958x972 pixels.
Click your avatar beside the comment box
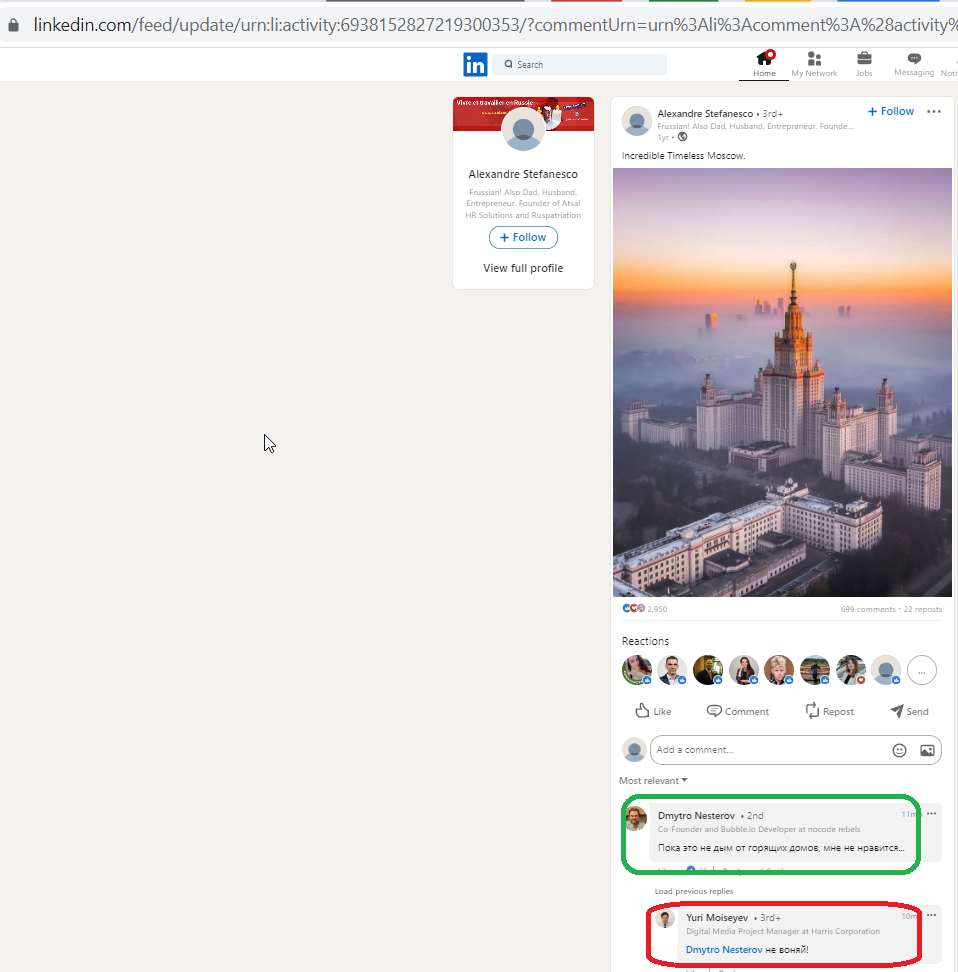click(x=634, y=750)
